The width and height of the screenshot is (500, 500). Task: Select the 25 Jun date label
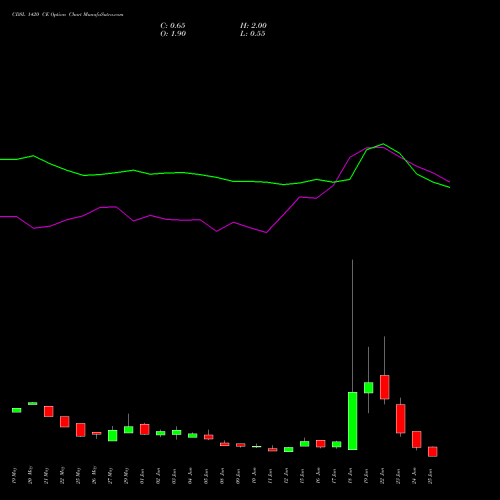coord(430,476)
